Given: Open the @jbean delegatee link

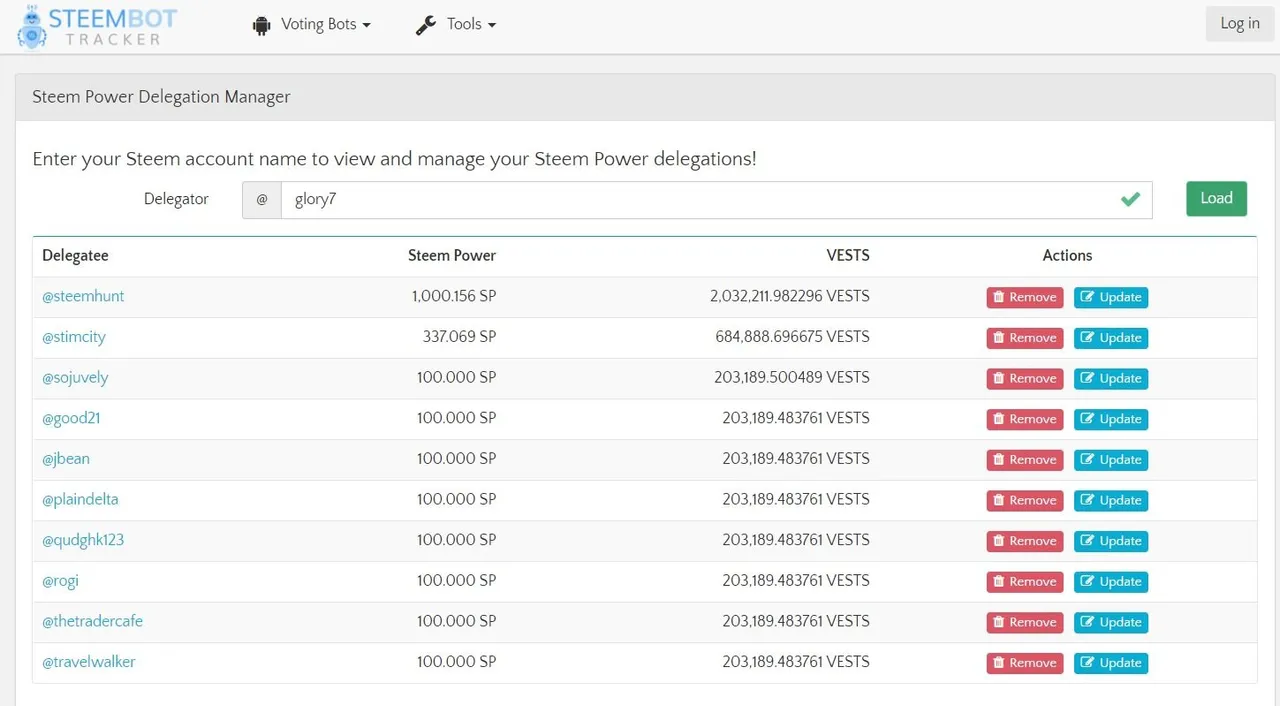Looking at the screenshot, I should (66, 459).
